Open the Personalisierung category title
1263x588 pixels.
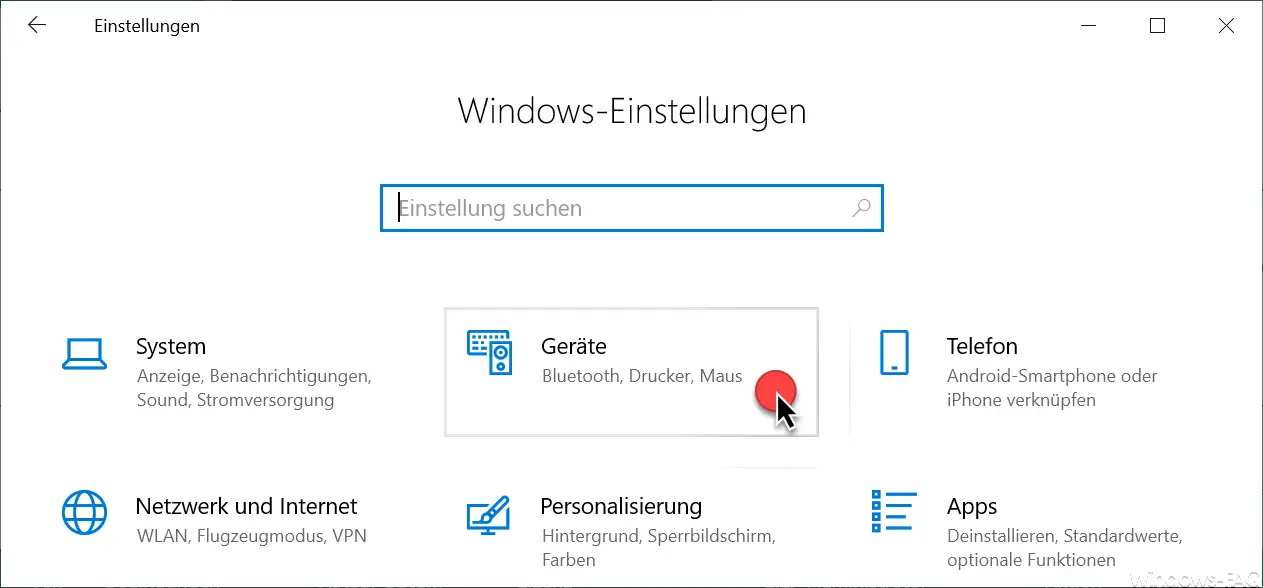(621, 506)
